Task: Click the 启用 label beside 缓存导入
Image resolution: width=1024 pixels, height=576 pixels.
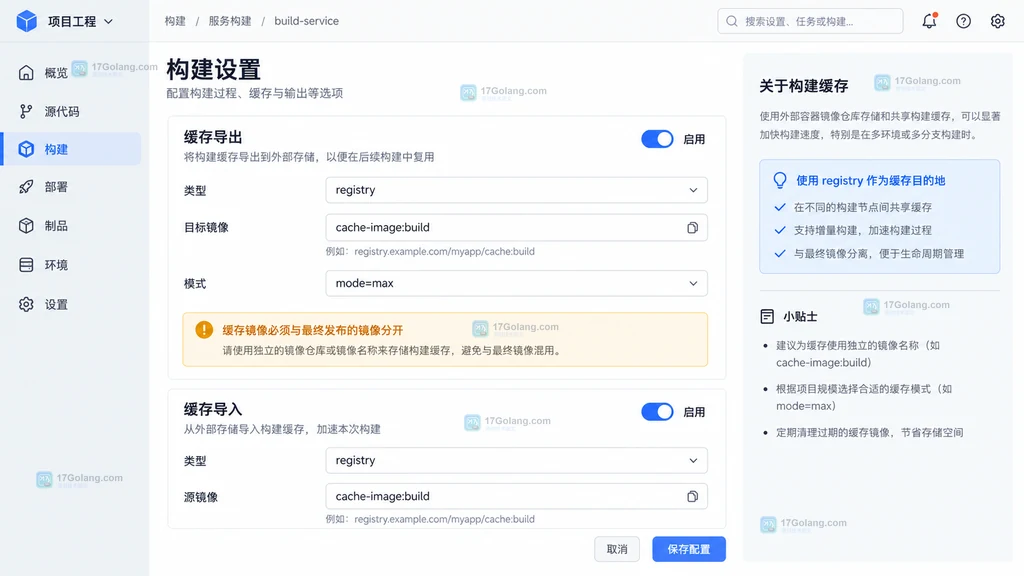Action: [x=694, y=412]
